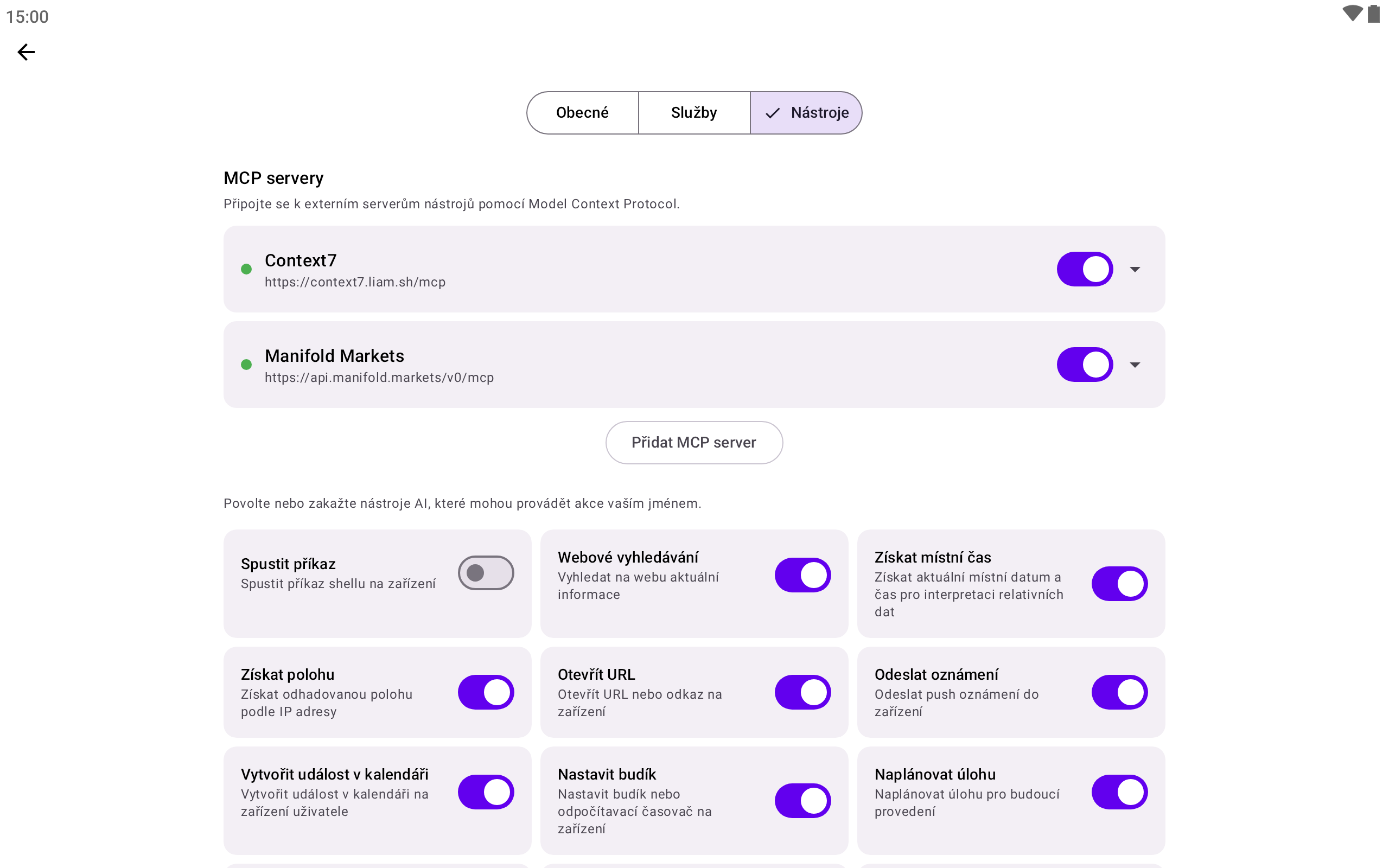Switch to the Služby tab
Screen dimensions: 1389x868
coord(694,113)
